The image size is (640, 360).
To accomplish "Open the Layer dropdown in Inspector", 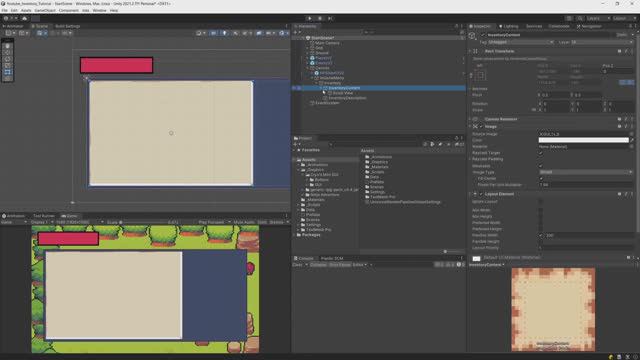I will 602,42.
